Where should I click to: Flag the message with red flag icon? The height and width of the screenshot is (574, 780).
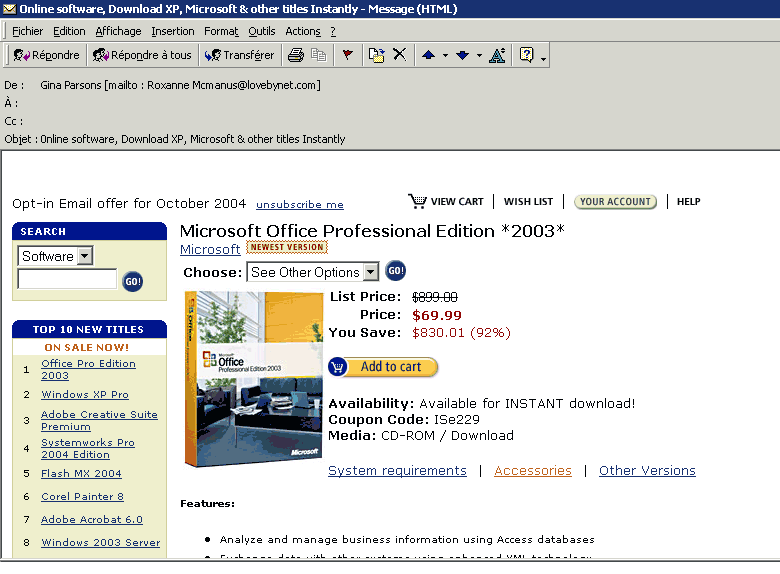(x=347, y=55)
